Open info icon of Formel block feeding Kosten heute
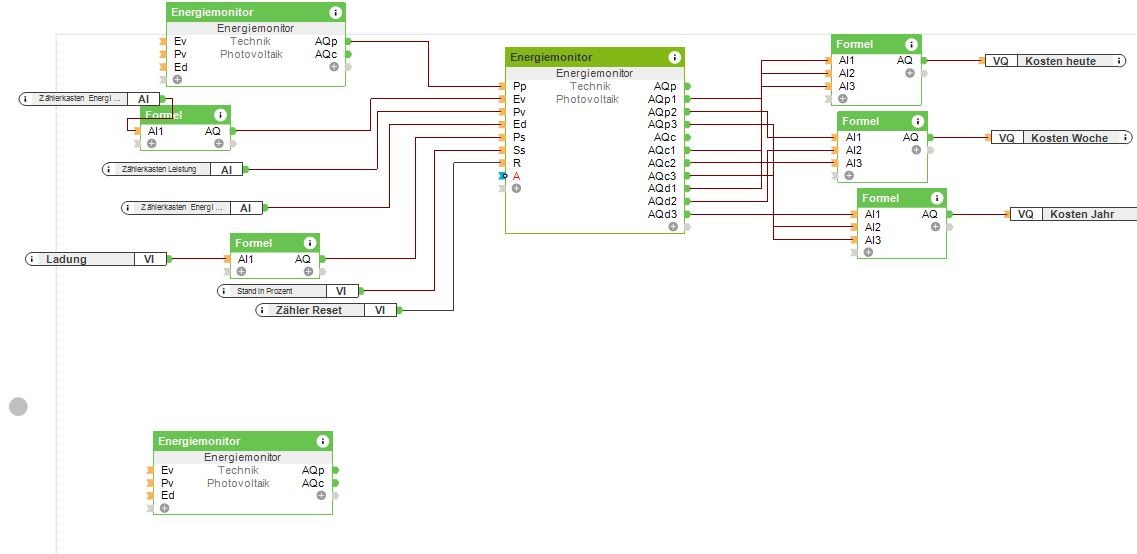The image size is (1137, 554). pyautogui.click(x=911, y=44)
